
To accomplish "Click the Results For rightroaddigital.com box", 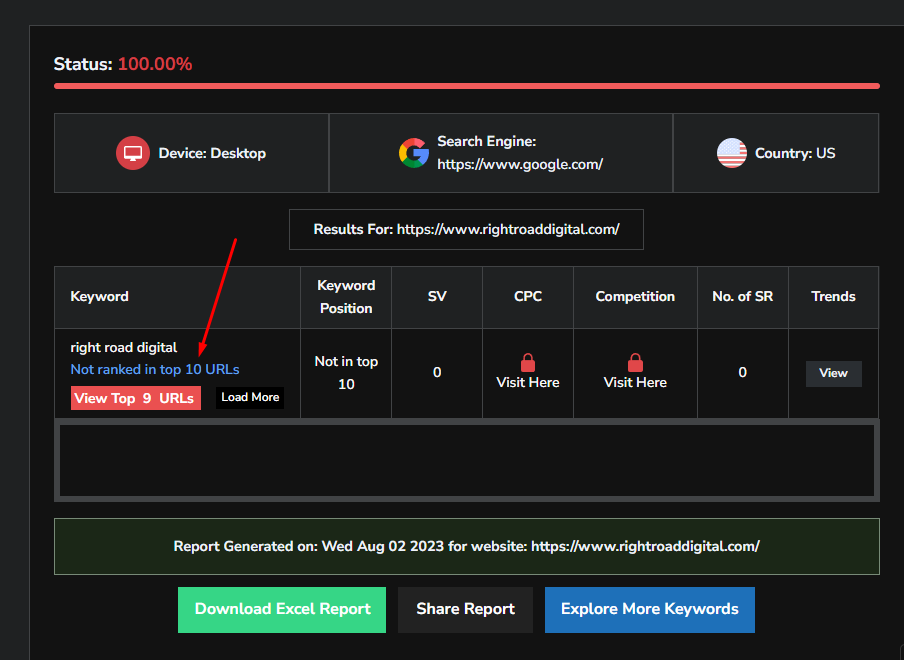I will coord(466,229).
